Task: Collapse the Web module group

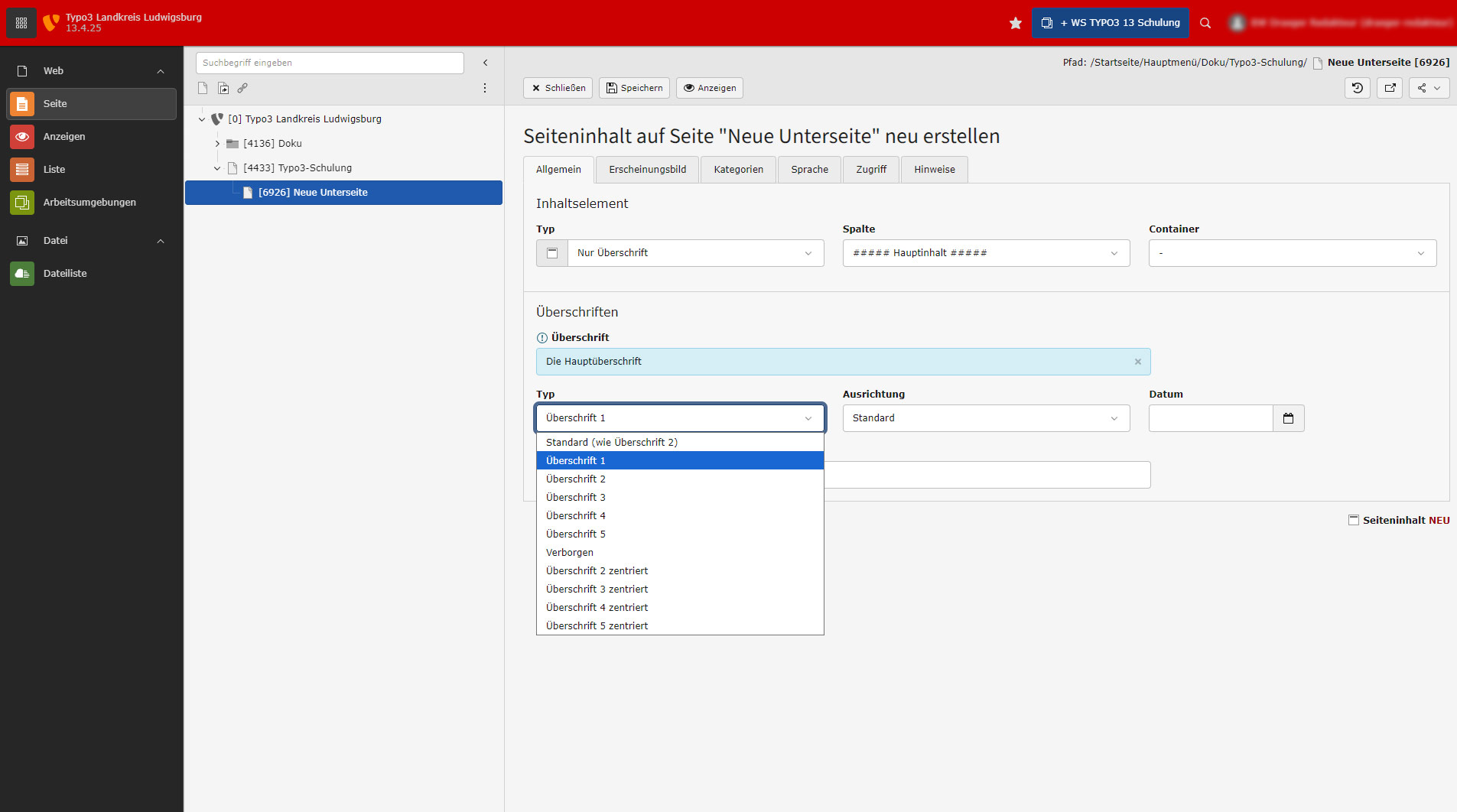Action: 161,71
